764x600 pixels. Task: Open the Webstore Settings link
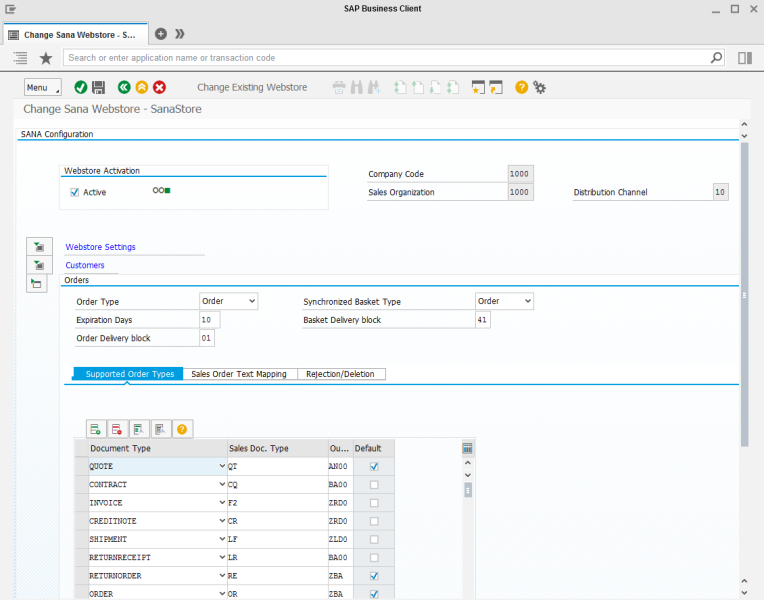[100, 247]
